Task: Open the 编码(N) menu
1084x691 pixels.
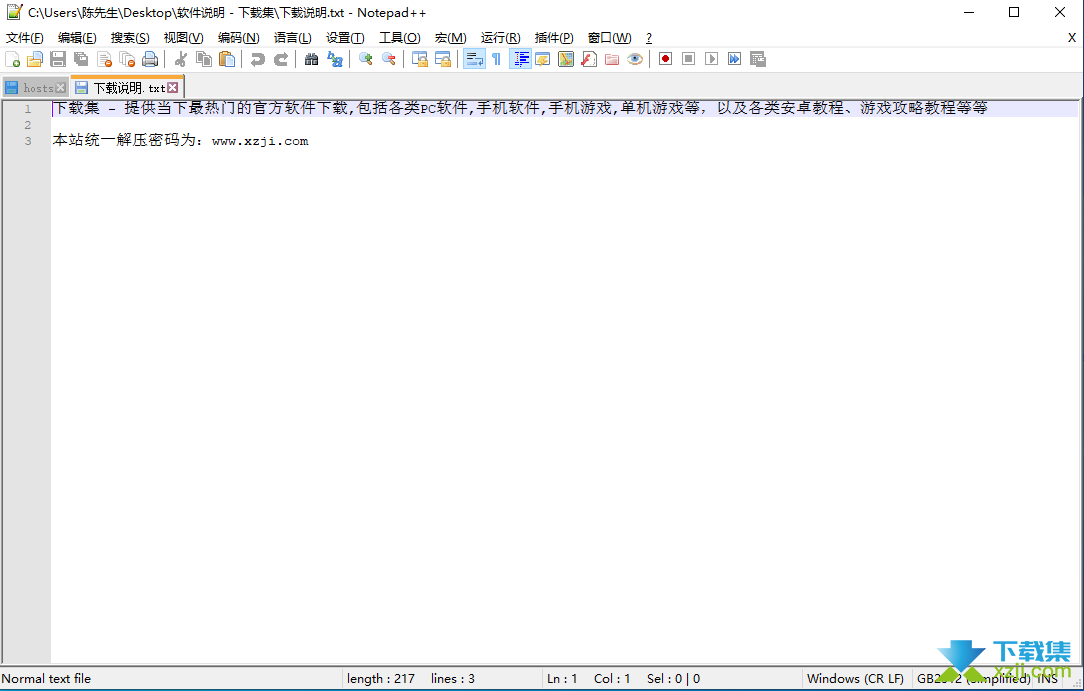Action: point(239,38)
